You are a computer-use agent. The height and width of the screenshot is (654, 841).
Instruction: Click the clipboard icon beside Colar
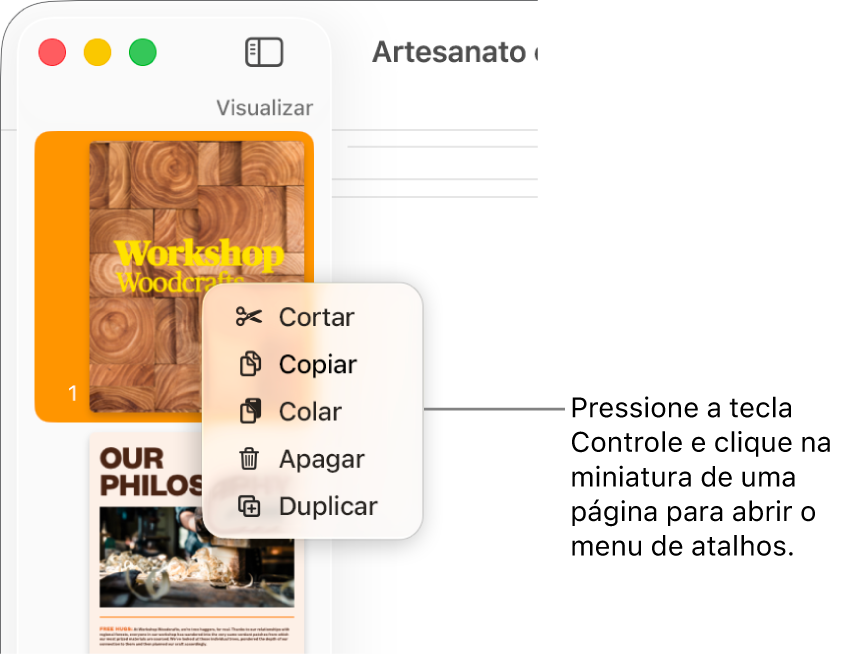[250, 411]
